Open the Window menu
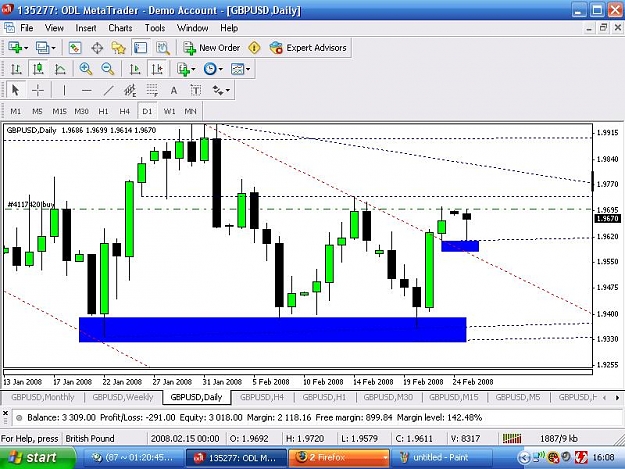Screen dimensions: 625x469 tap(193, 28)
